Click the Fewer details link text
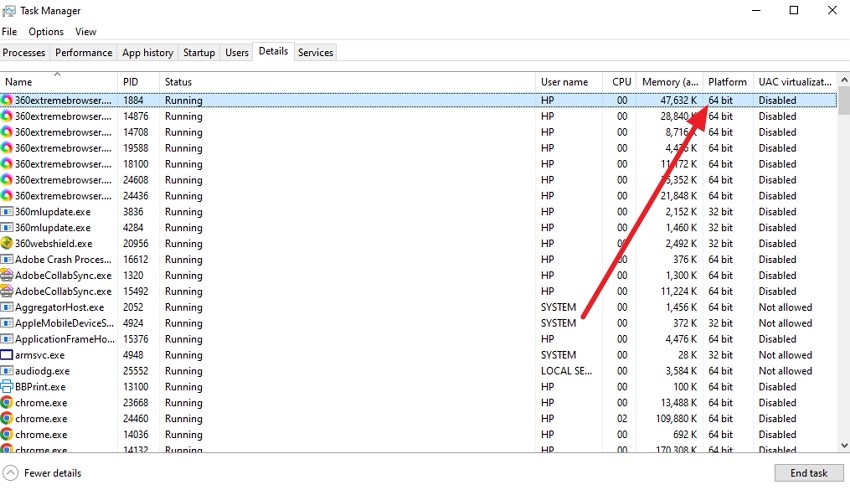 [53, 473]
